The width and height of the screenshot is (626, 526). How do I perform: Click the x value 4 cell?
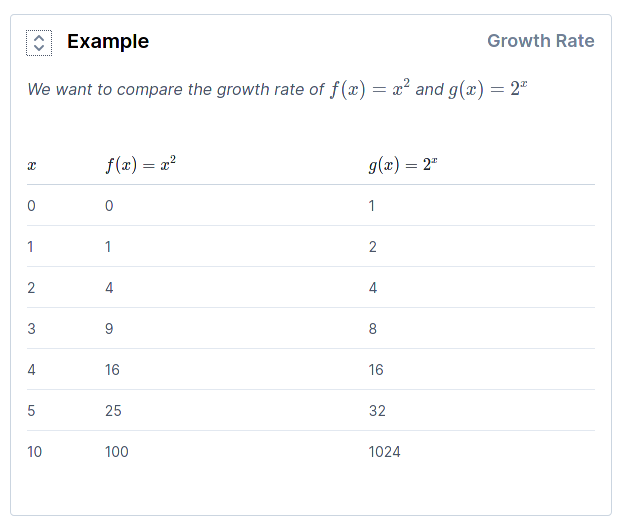(31, 370)
